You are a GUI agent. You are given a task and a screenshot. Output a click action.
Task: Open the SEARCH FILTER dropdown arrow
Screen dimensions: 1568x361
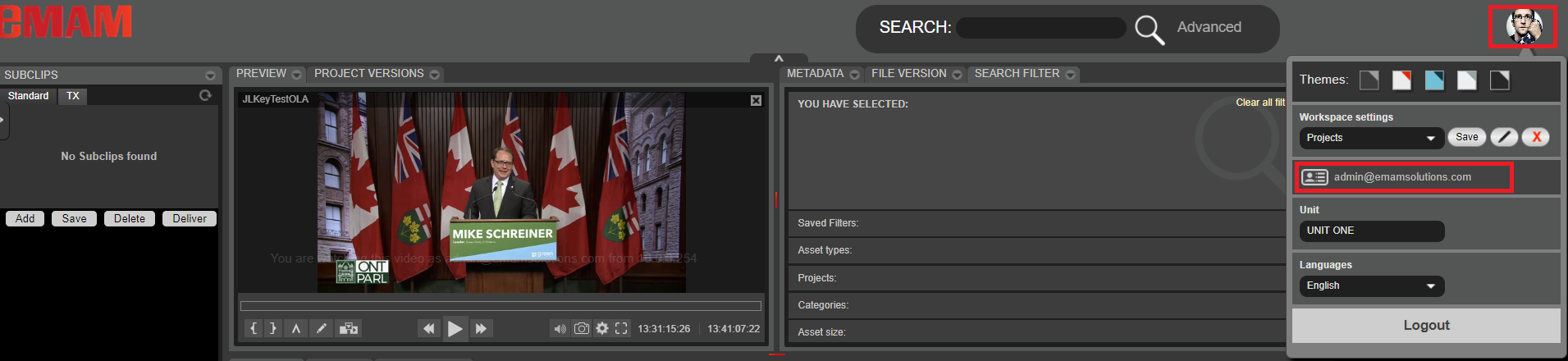pos(1071,75)
